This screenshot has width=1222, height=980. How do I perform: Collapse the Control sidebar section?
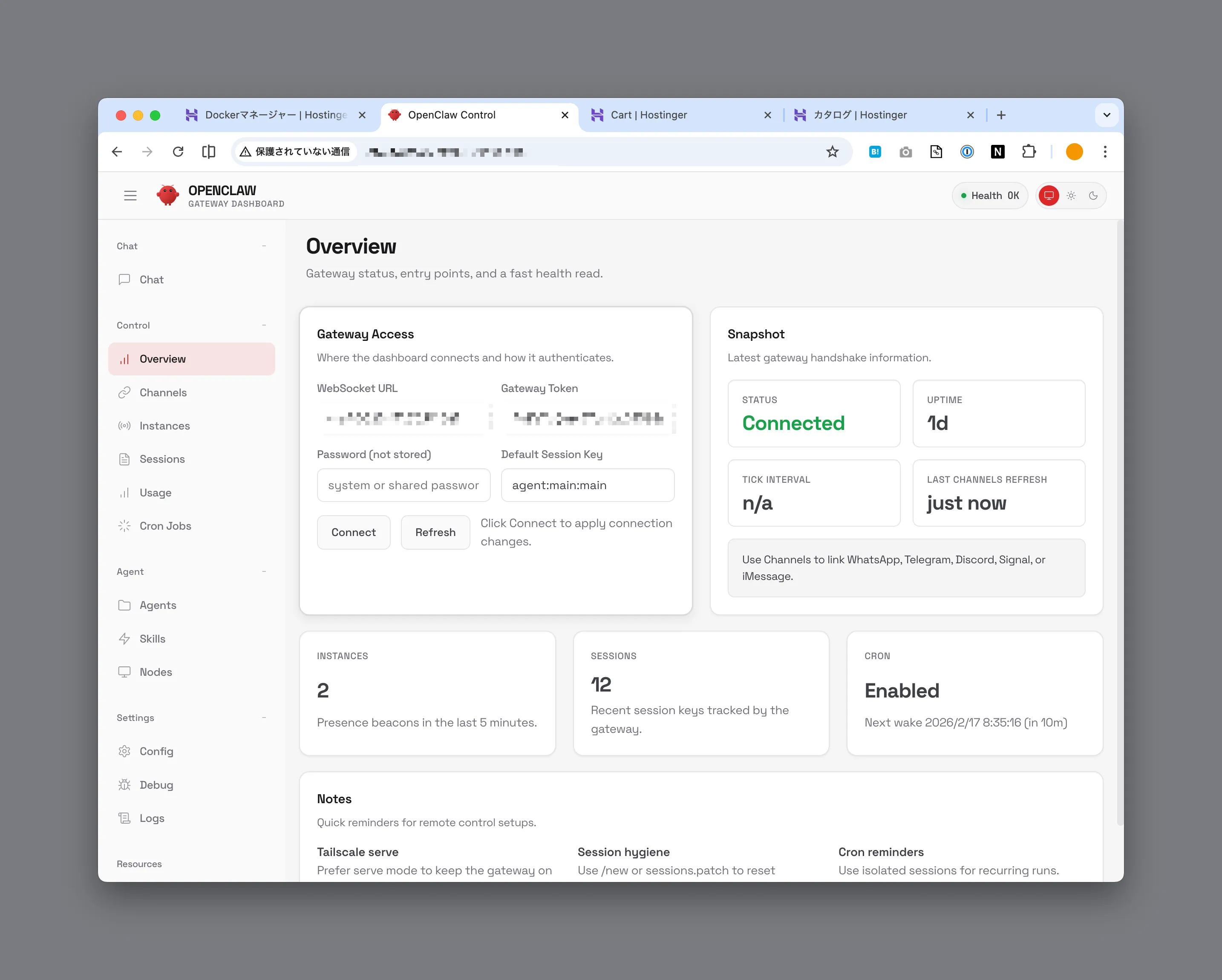coord(264,326)
